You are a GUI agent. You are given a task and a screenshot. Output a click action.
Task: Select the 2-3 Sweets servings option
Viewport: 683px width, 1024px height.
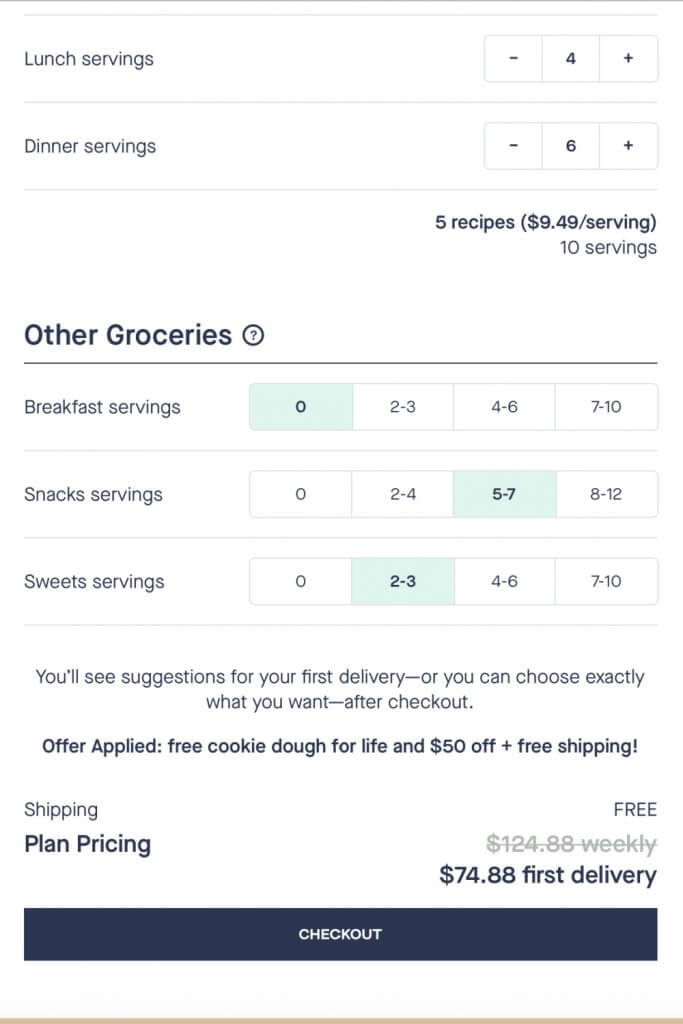coord(403,581)
